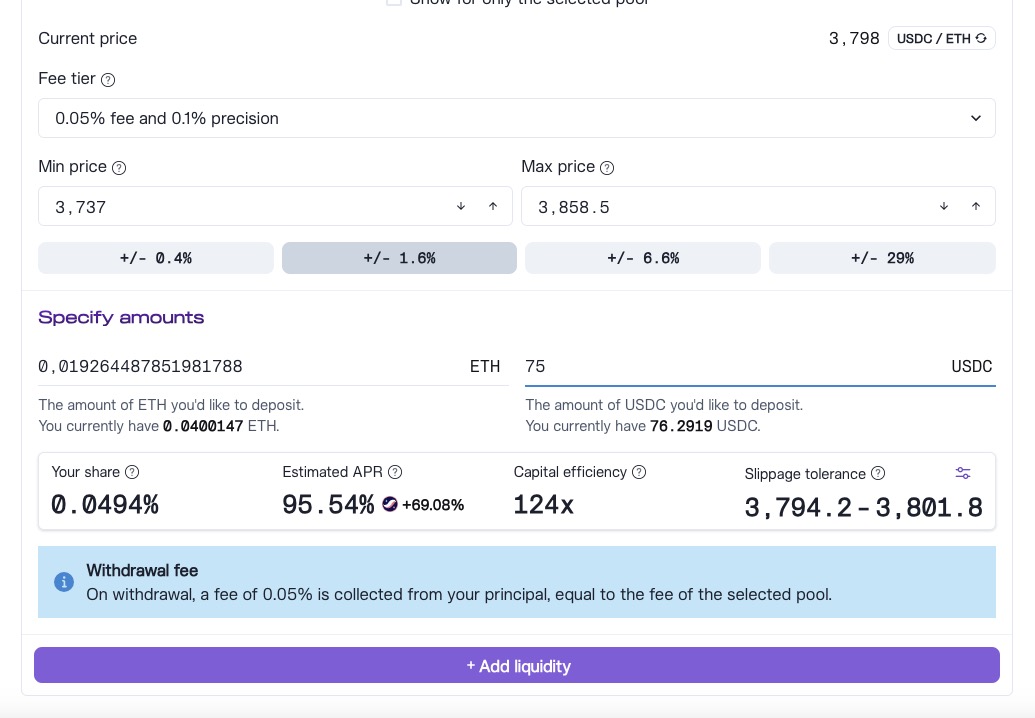Click the ETH deposit amount field
Image resolution: width=1035 pixels, height=718 pixels.
[x=250, y=367]
